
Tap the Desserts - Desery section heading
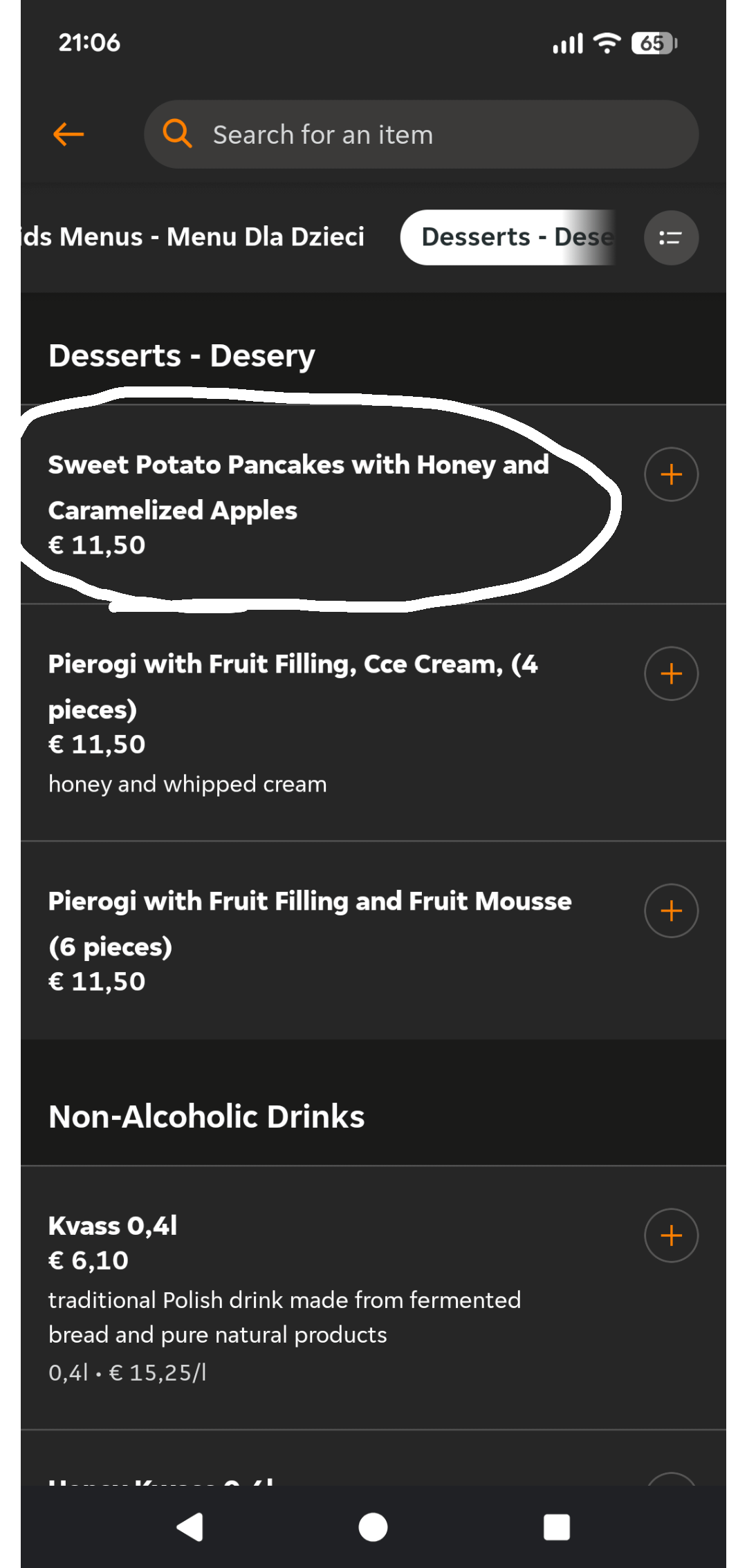(181, 356)
